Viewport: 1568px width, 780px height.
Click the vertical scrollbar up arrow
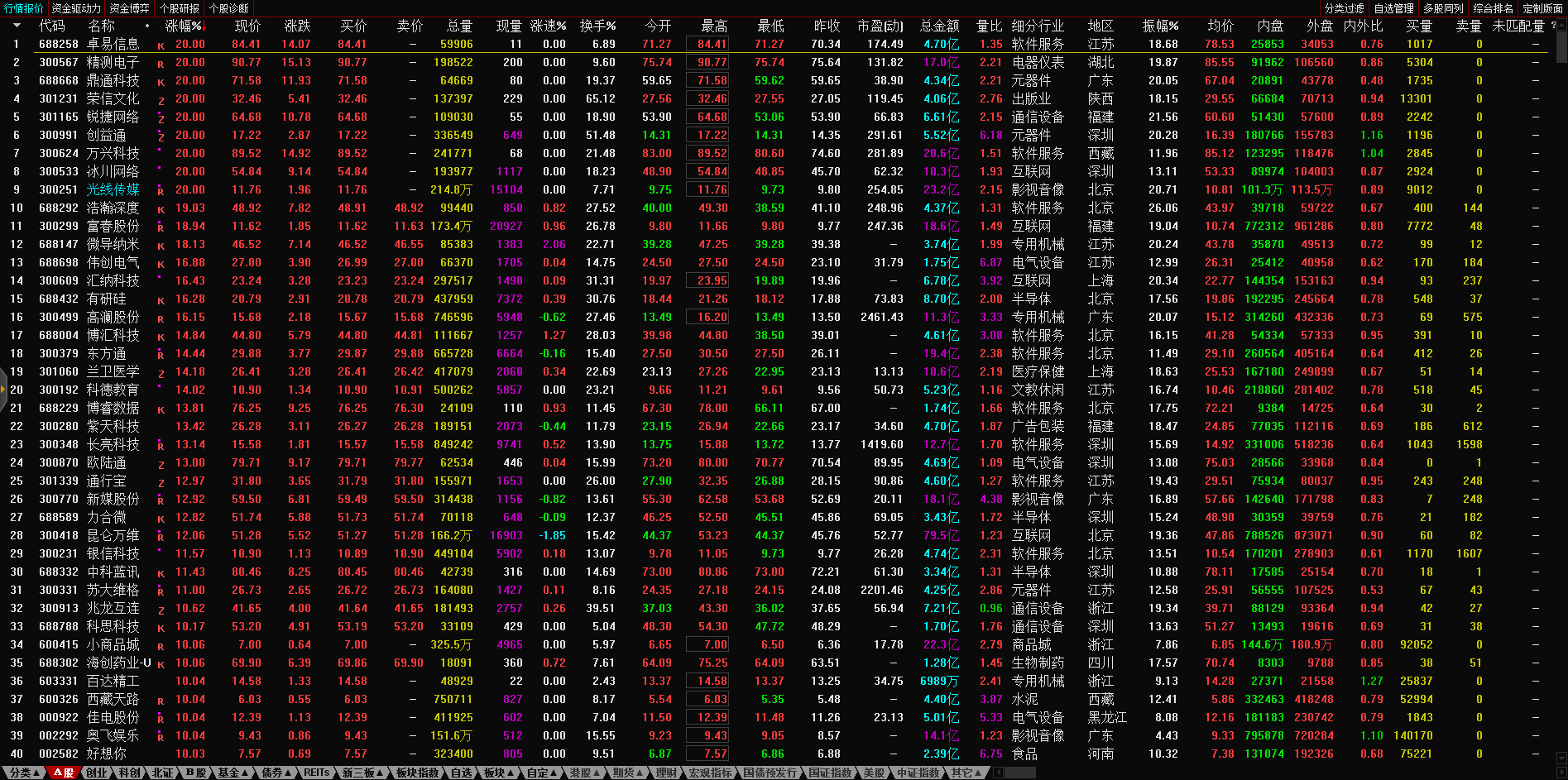click(1561, 25)
